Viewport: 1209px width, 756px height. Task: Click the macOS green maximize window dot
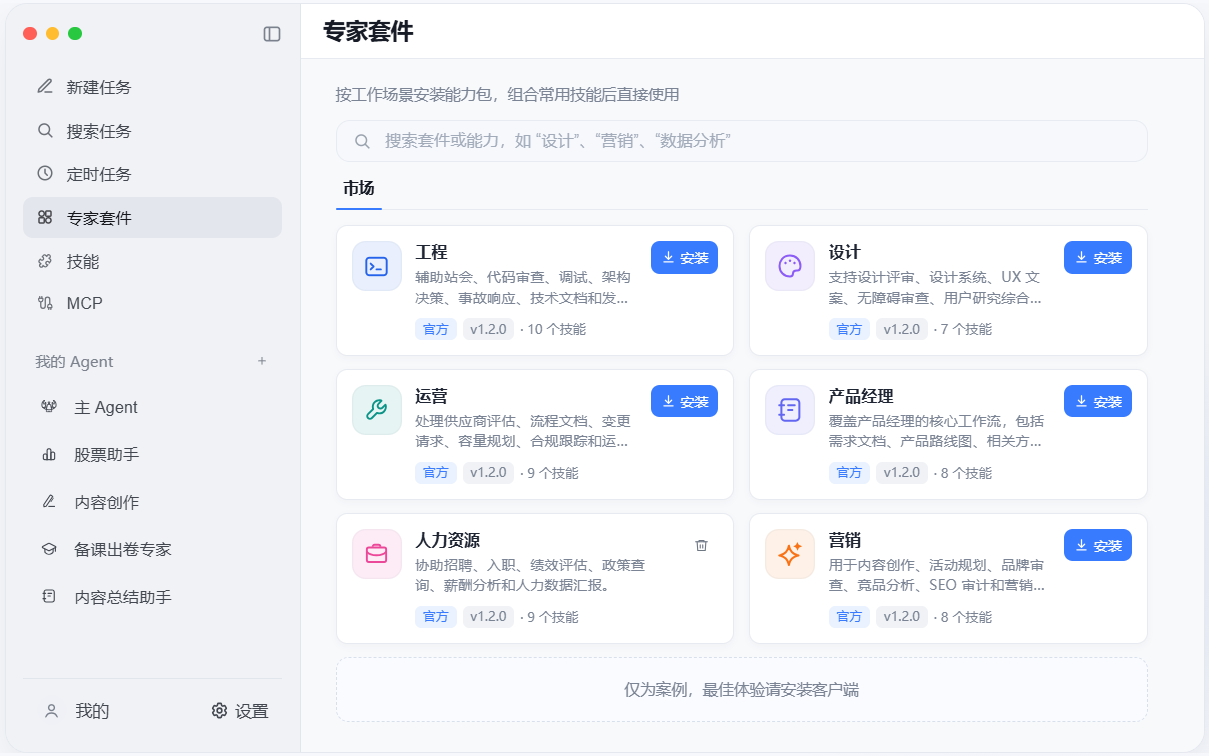[x=75, y=33]
